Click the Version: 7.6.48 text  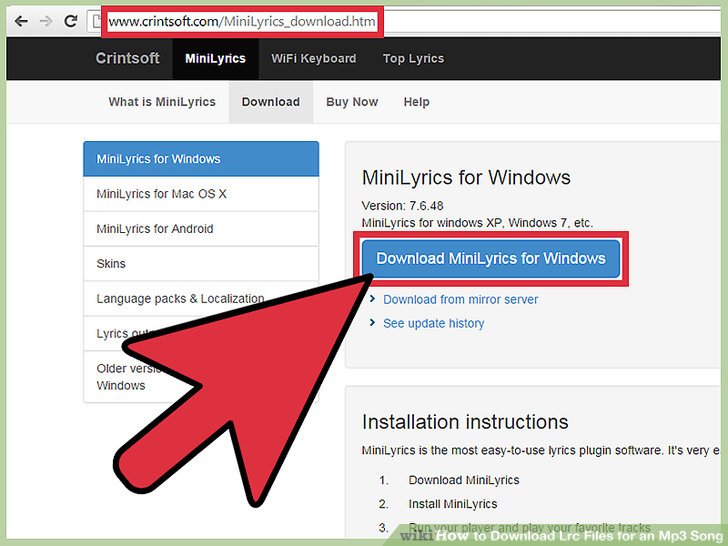click(x=403, y=206)
